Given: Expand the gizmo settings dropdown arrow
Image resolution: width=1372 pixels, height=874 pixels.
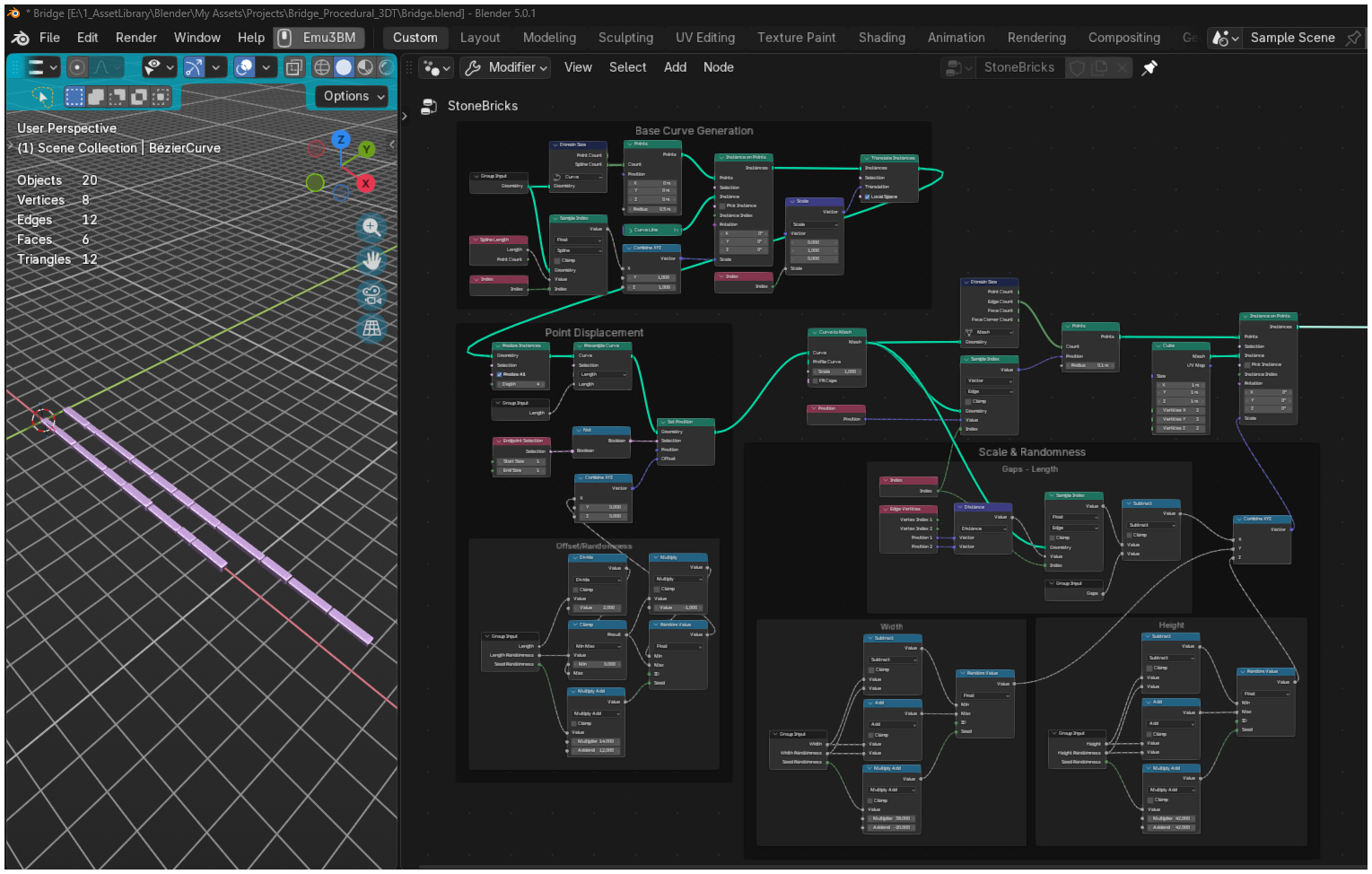Looking at the screenshot, I should [216, 67].
